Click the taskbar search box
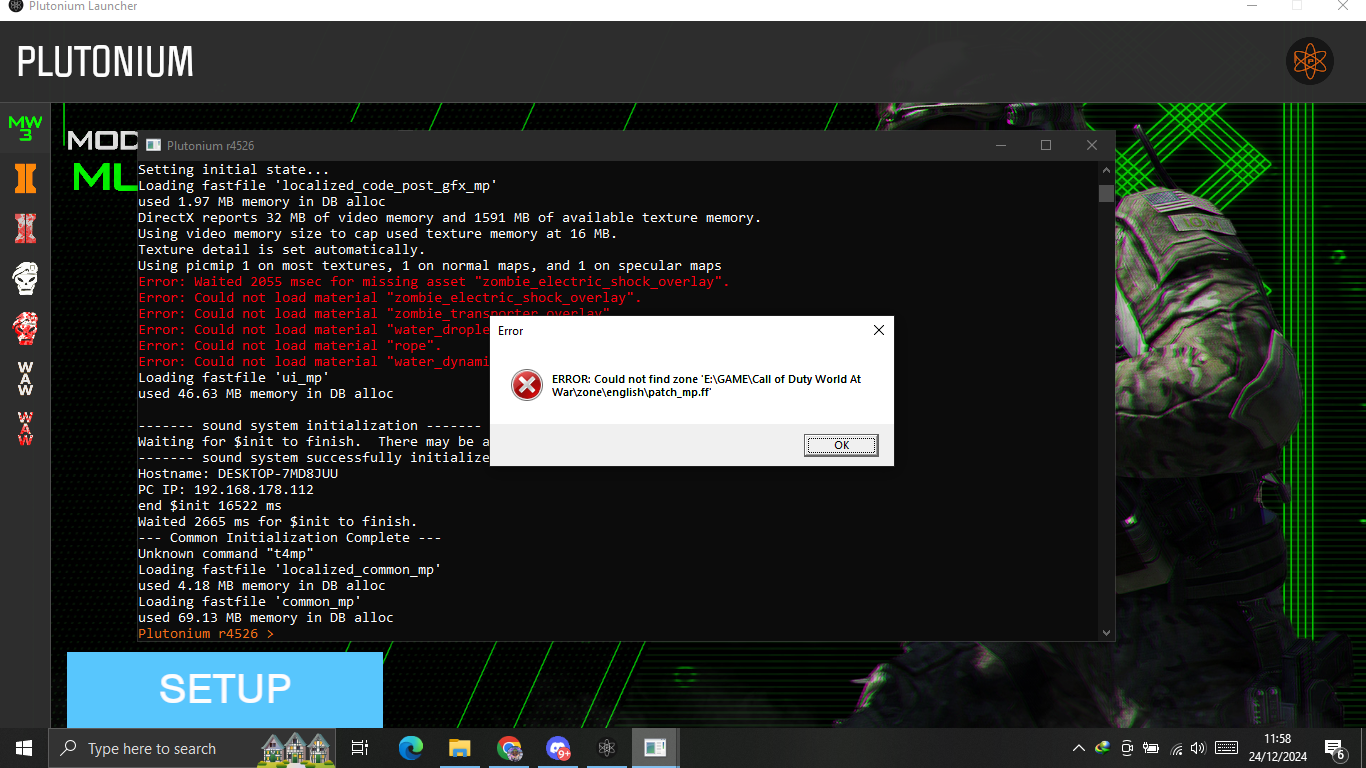Screen dimensions: 1366x768 tap(193, 748)
